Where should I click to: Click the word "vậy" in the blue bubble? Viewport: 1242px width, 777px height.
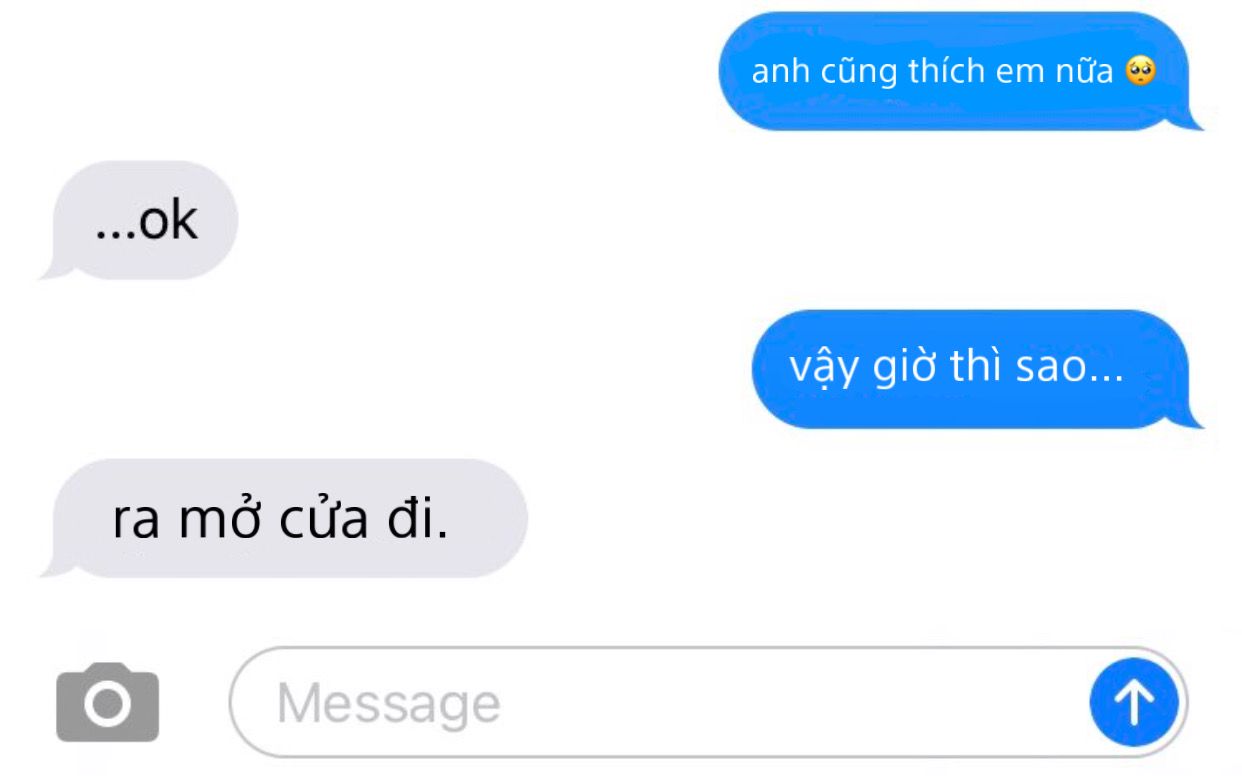coord(825,369)
